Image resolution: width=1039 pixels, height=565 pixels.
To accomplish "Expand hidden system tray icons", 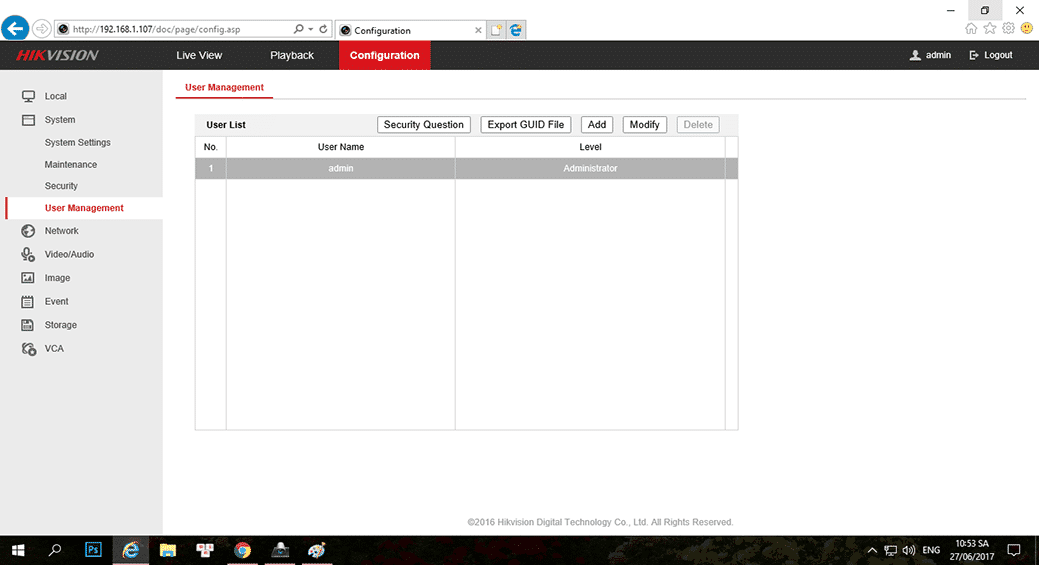I will 872,550.
